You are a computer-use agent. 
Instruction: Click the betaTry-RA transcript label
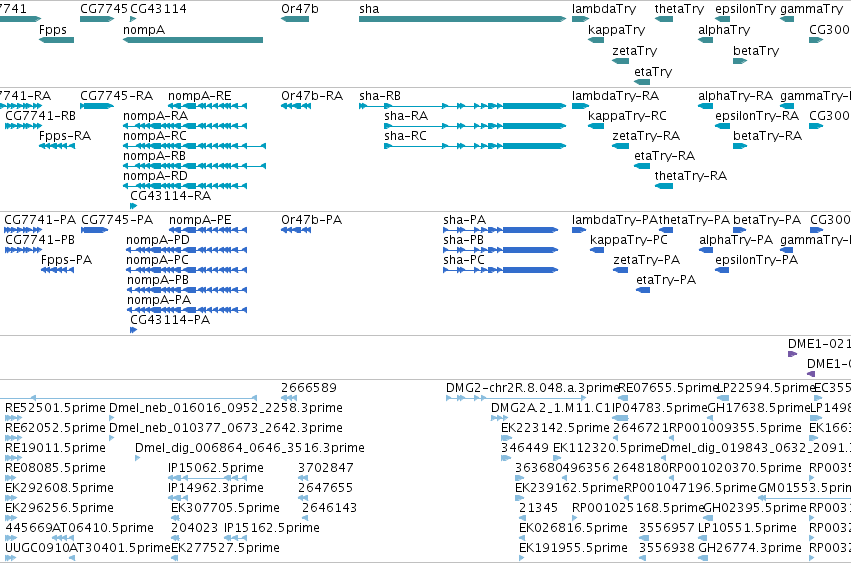click(767, 136)
